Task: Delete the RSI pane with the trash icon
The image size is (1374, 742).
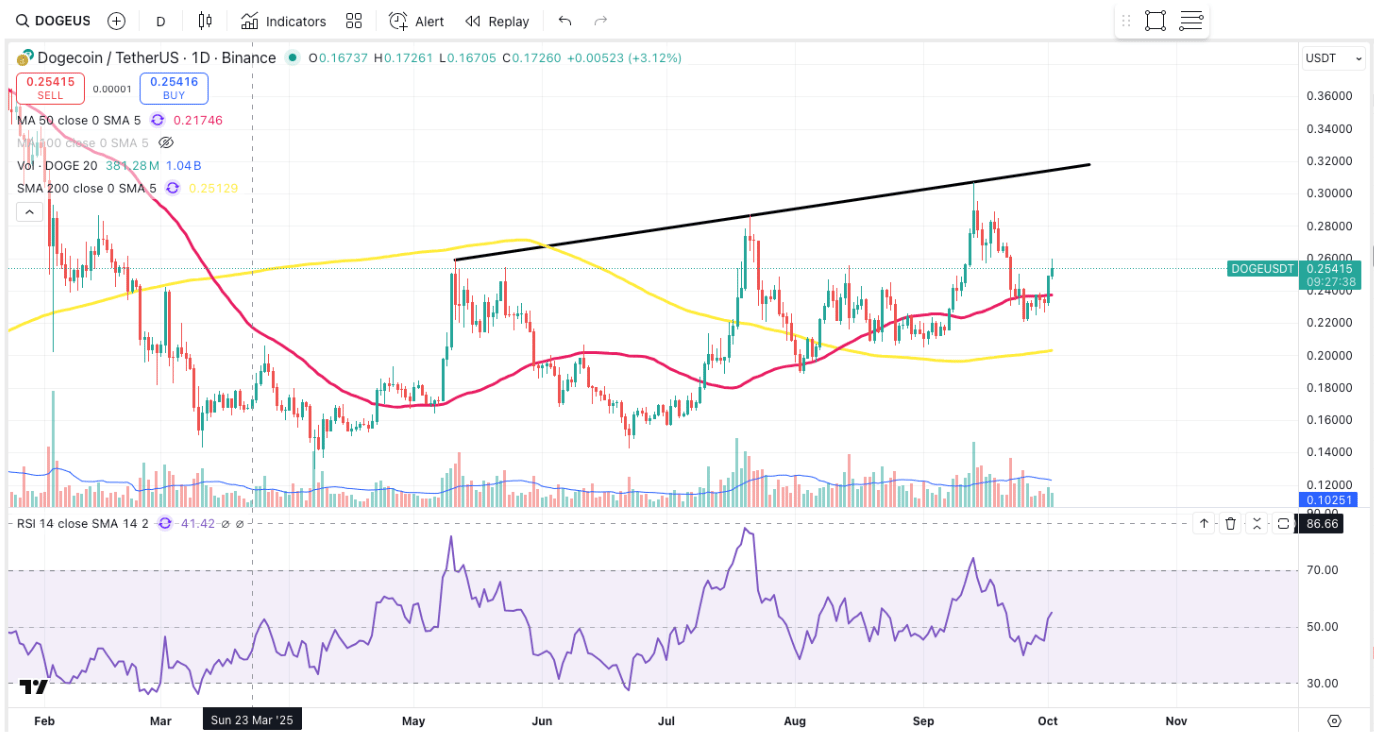Action: pos(1231,523)
